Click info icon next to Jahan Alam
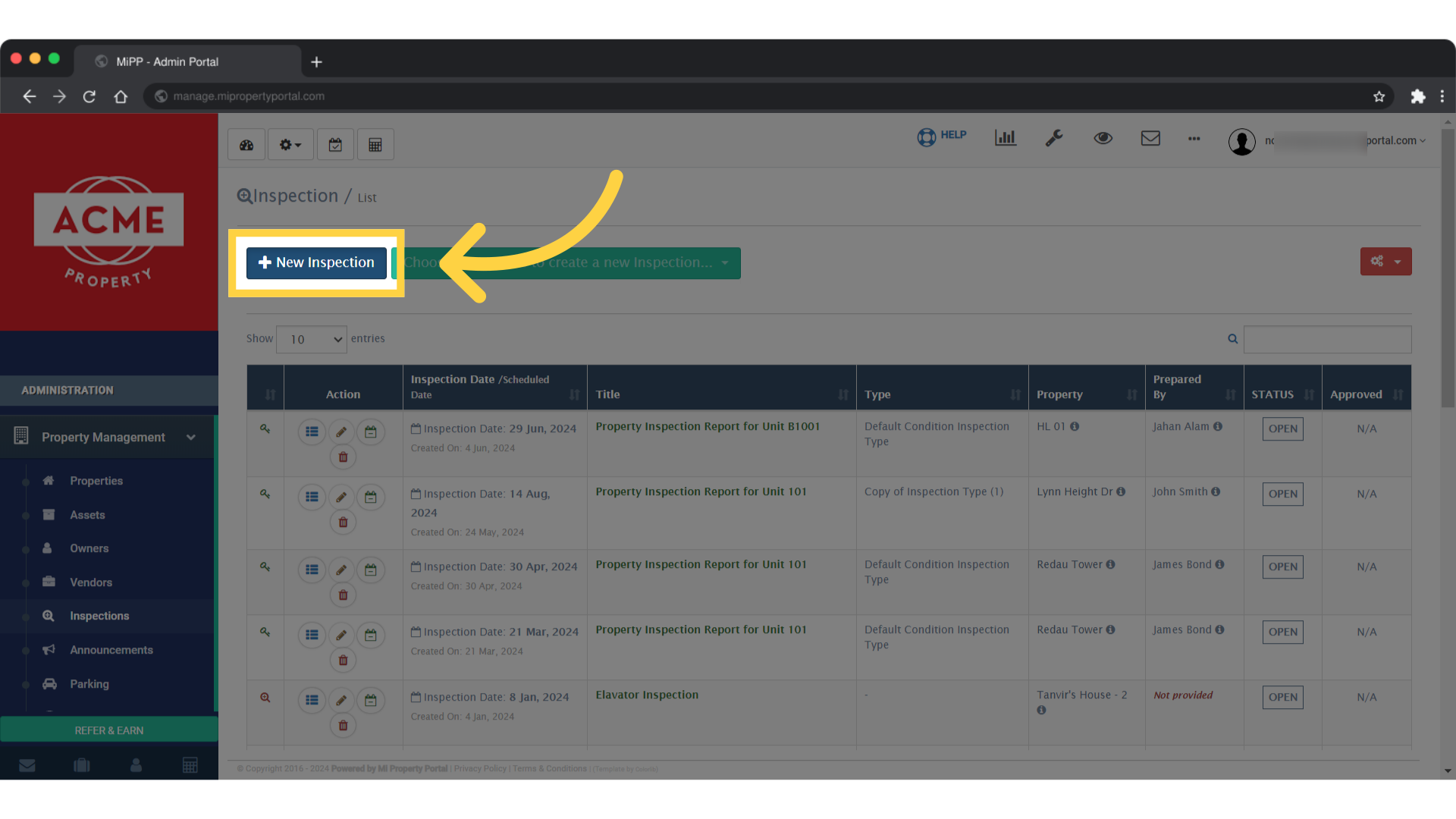This screenshot has height=819, width=1456. pos(1218,426)
